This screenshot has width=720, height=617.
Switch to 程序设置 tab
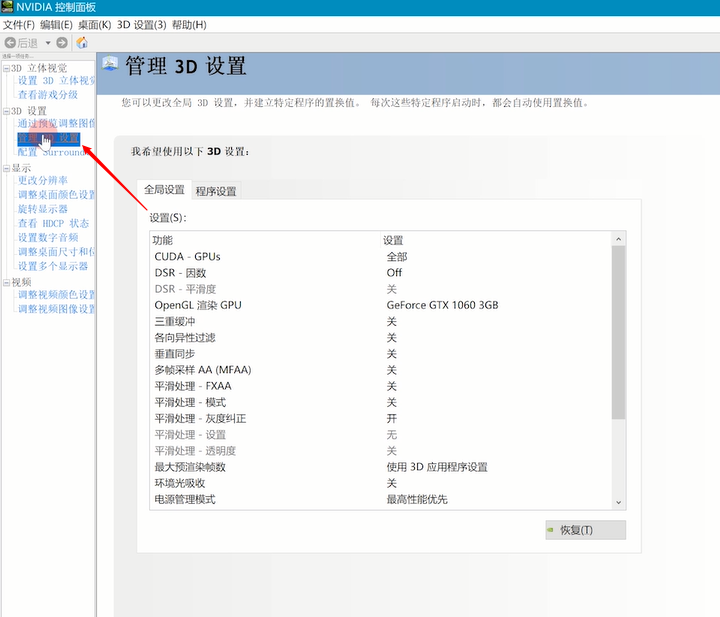tap(216, 191)
